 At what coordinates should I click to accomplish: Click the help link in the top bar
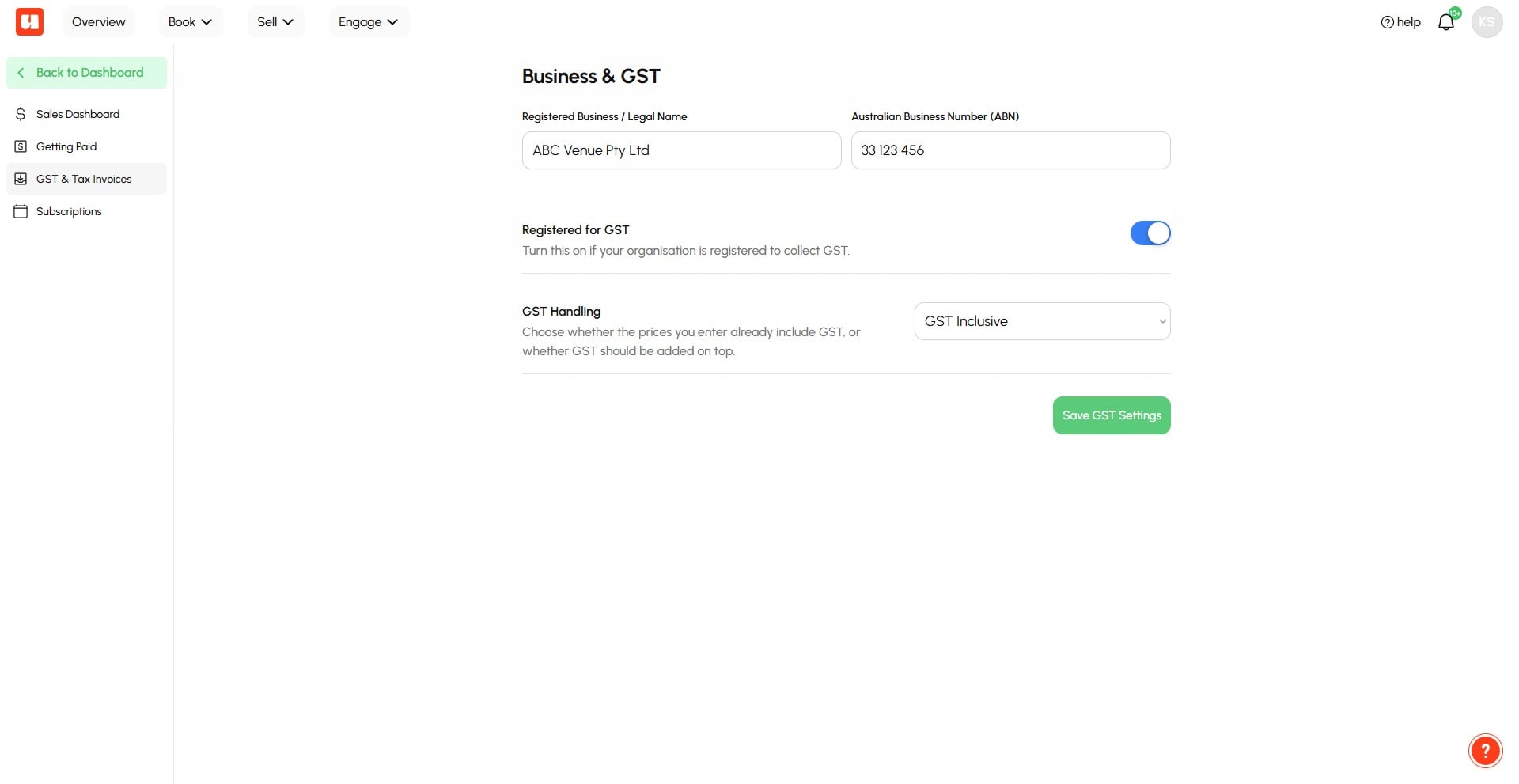1400,22
